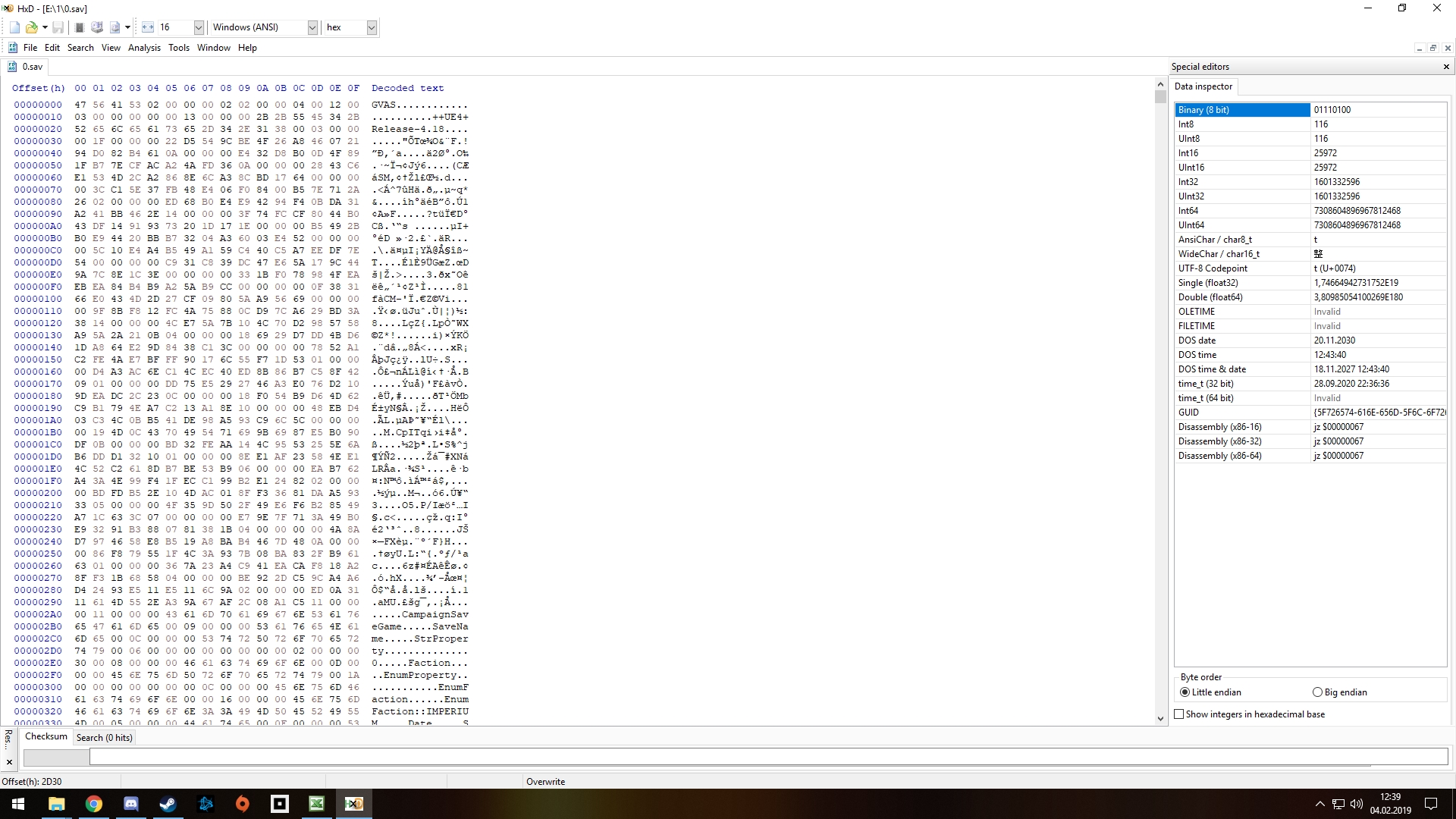
Task: Click the bytes per row width icon
Action: [147, 27]
